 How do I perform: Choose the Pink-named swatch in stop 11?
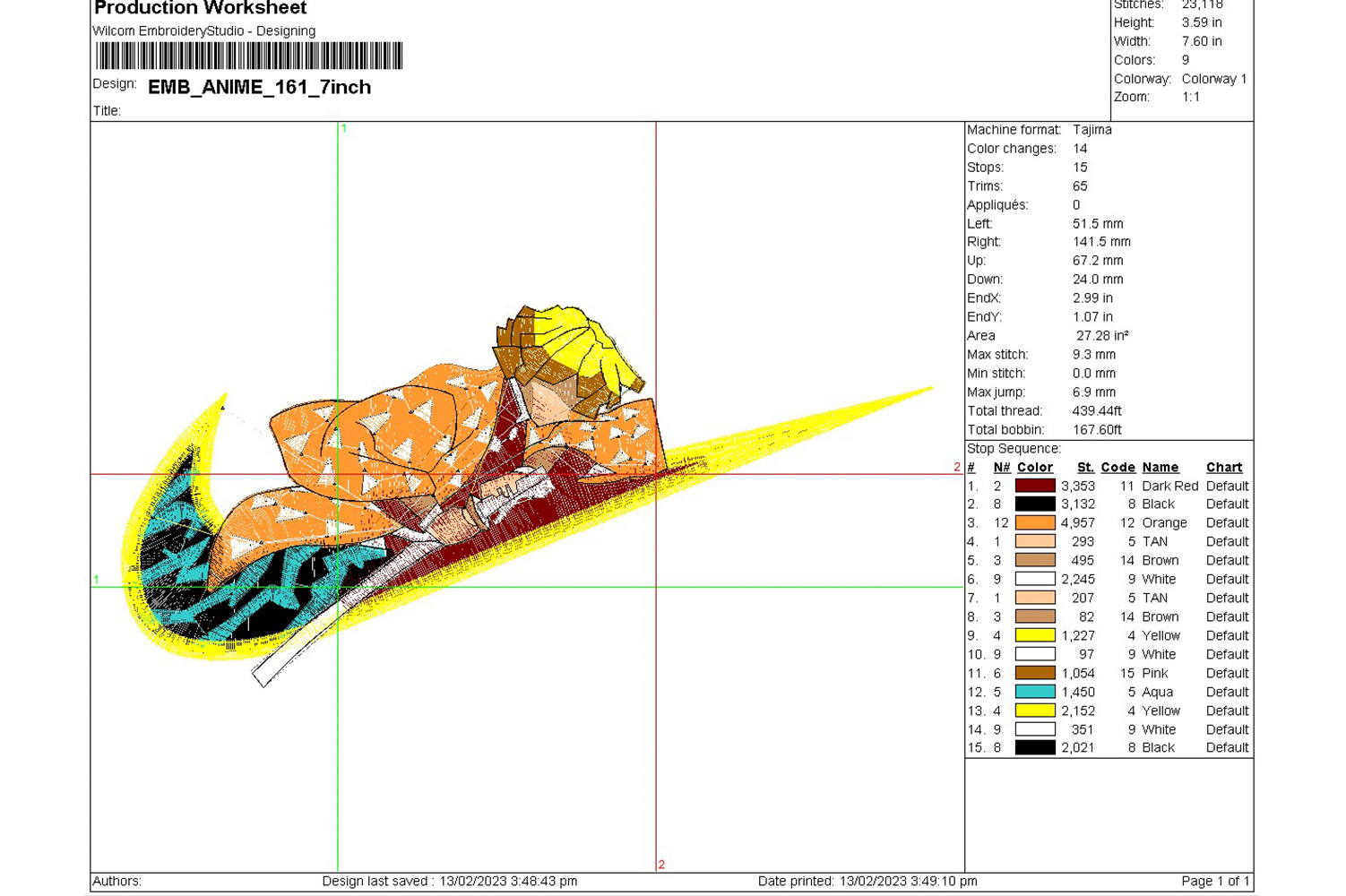click(1035, 673)
